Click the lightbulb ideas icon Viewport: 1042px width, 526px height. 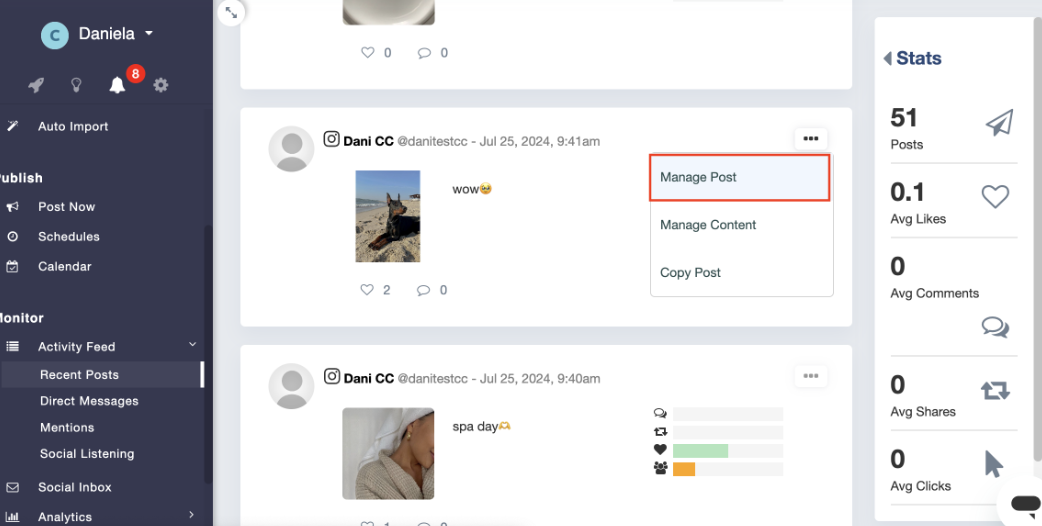pyautogui.click(x=76, y=85)
